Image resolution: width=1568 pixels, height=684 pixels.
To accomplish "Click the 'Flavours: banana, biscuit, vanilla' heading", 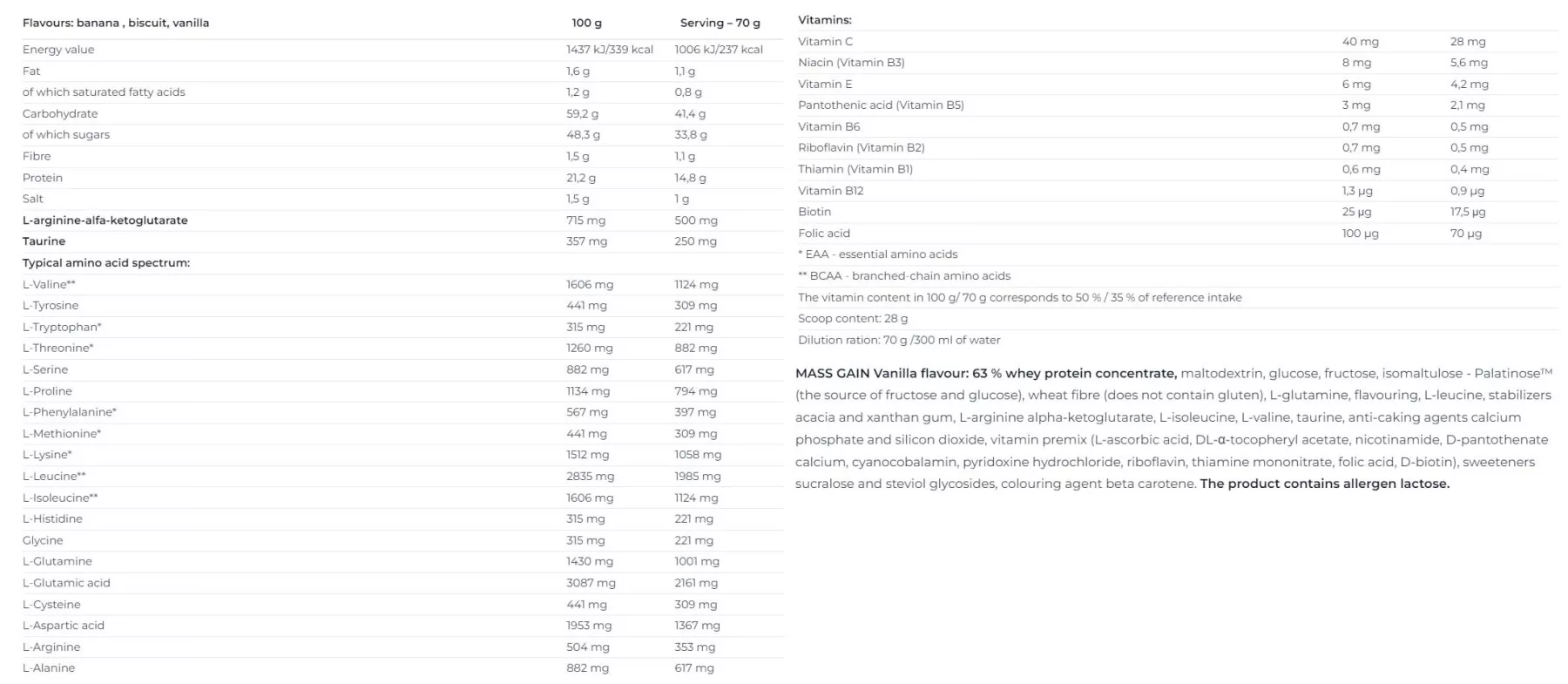I will [x=116, y=23].
